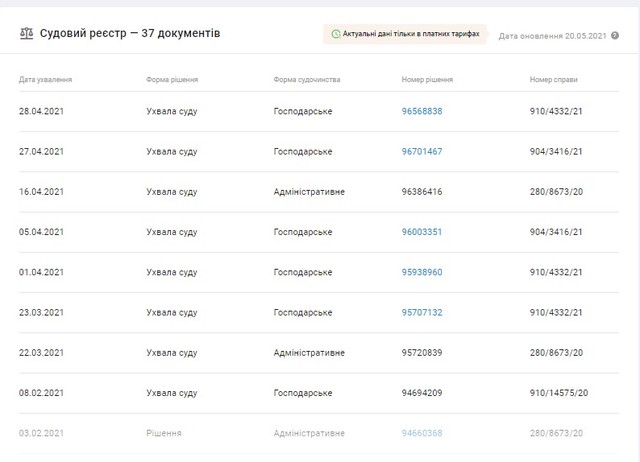The height and width of the screenshot is (462, 640).
Task: Select decision number 96386416 in the table
Action: click(421, 192)
